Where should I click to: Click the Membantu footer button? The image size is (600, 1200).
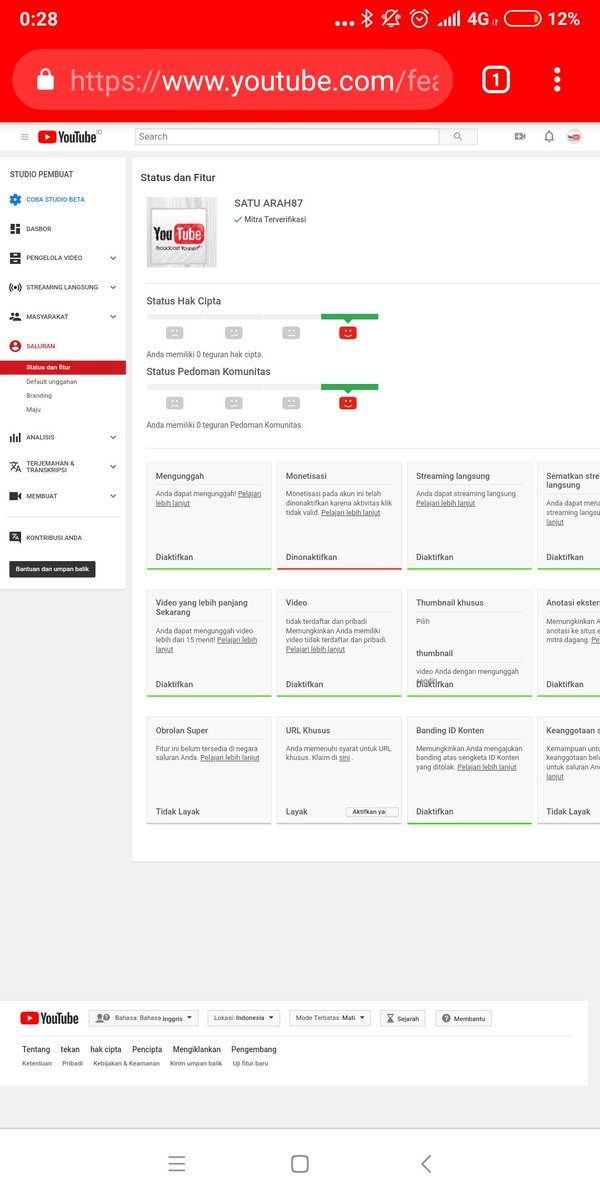tap(463, 1018)
